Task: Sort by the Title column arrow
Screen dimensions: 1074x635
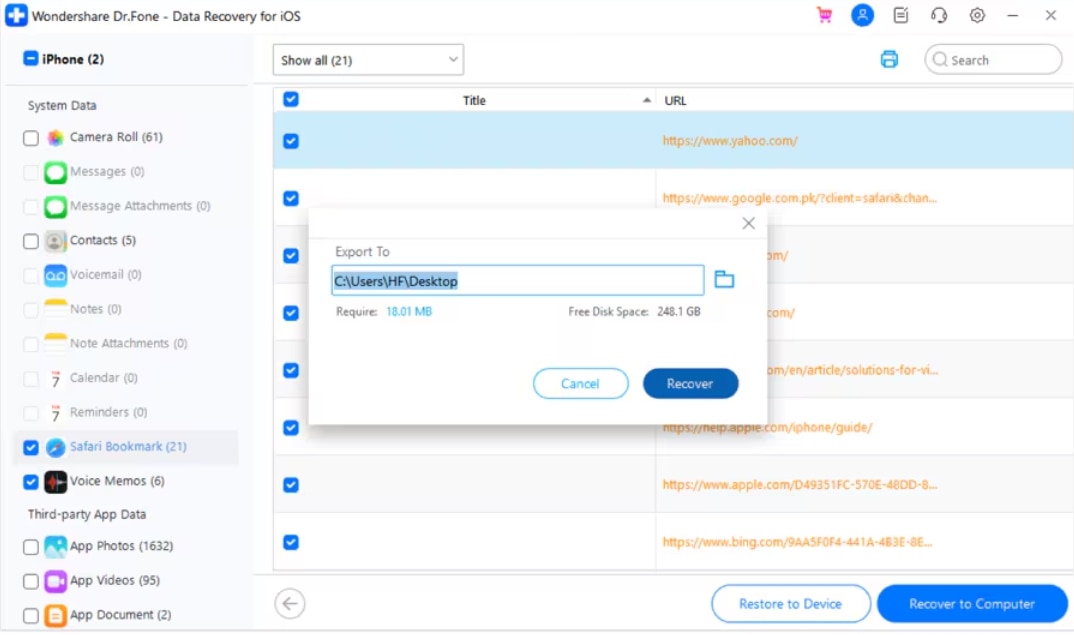Action: (646, 101)
